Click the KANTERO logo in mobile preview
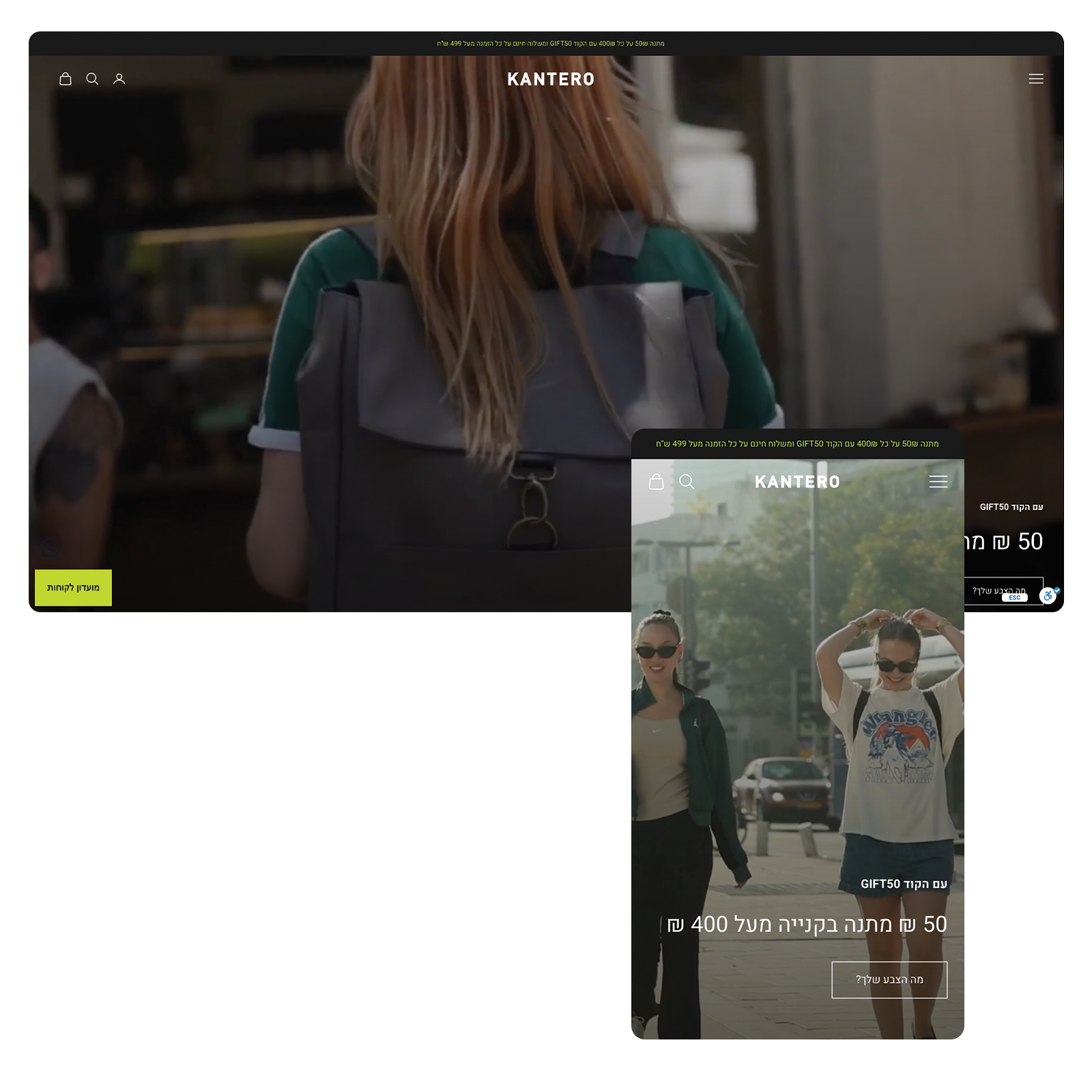Viewport: 1092px width, 1092px height. (x=797, y=483)
